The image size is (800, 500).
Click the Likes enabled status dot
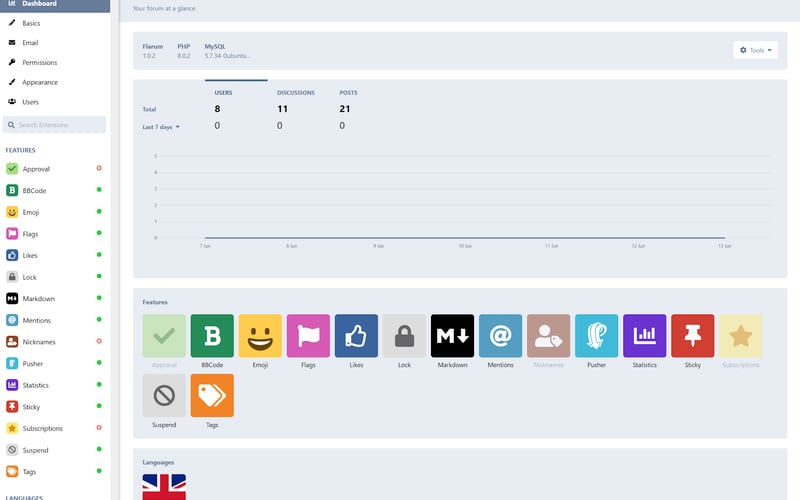pyautogui.click(x=99, y=254)
